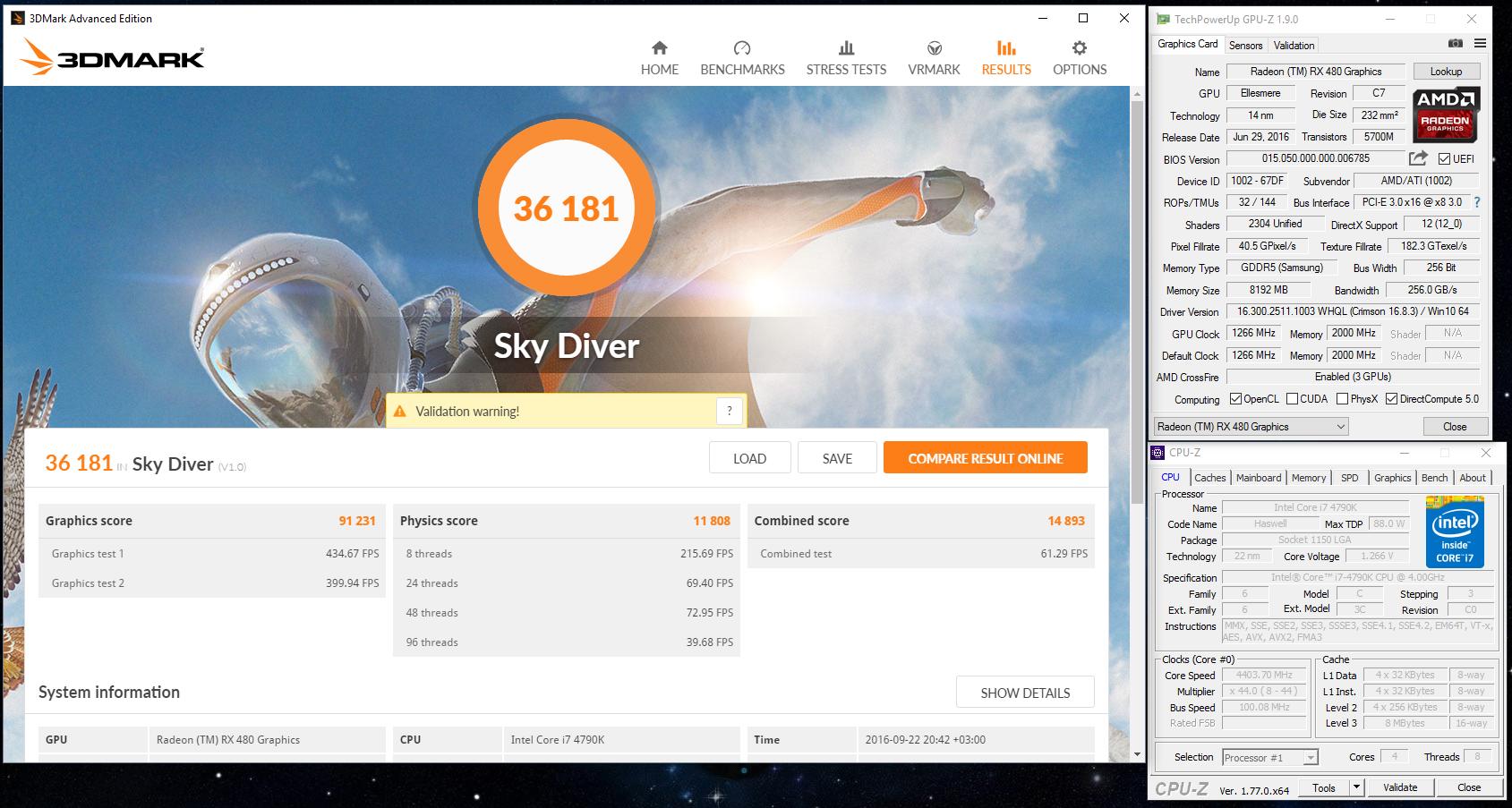1512x808 pixels.
Task: Click the SAVE button in 3DMark
Action: (838, 458)
